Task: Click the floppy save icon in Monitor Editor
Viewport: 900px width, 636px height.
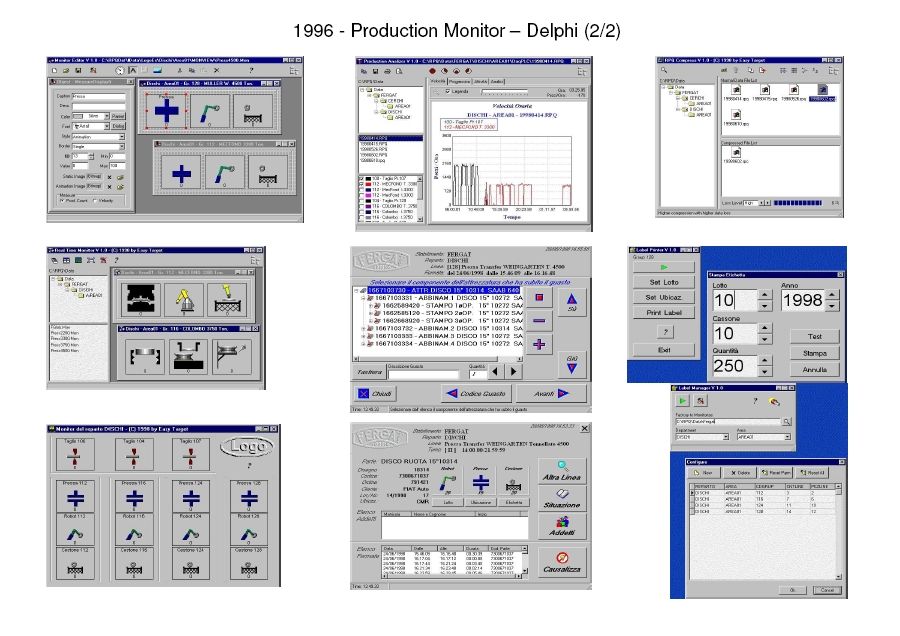Action: point(78,71)
